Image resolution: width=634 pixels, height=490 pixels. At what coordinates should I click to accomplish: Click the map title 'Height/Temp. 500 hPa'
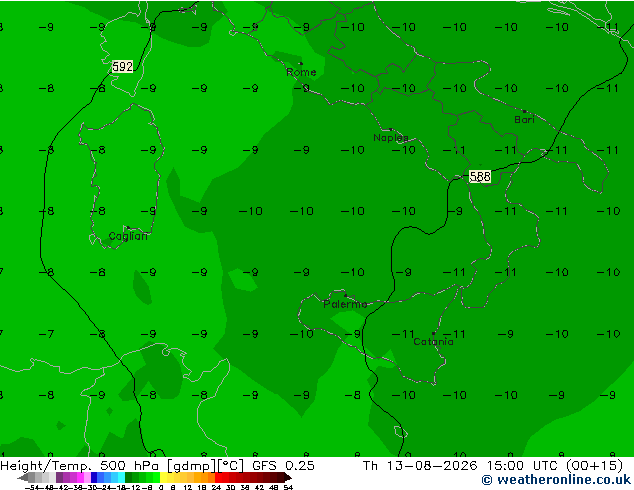point(79,465)
